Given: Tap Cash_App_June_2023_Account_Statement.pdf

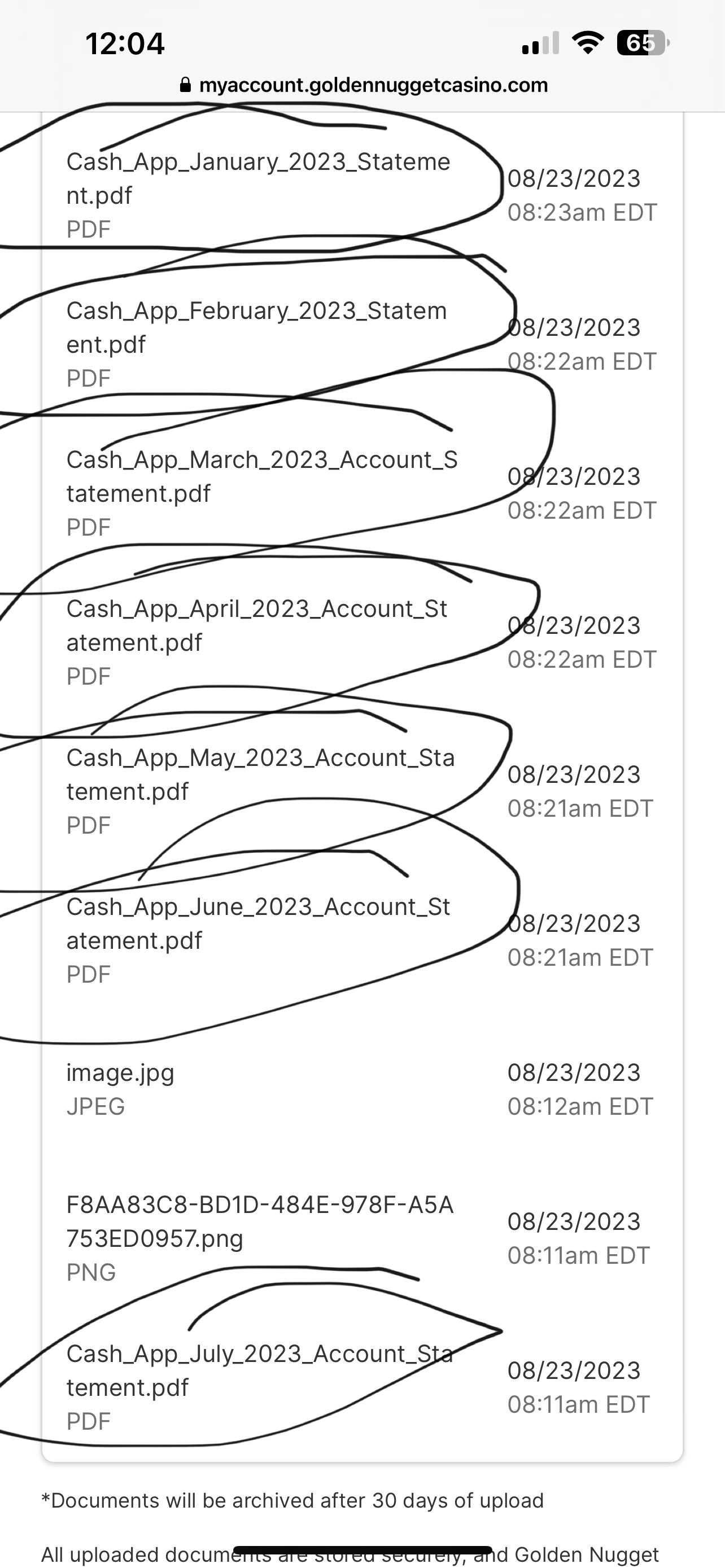Looking at the screenshot, I should [x=257, y=923].
